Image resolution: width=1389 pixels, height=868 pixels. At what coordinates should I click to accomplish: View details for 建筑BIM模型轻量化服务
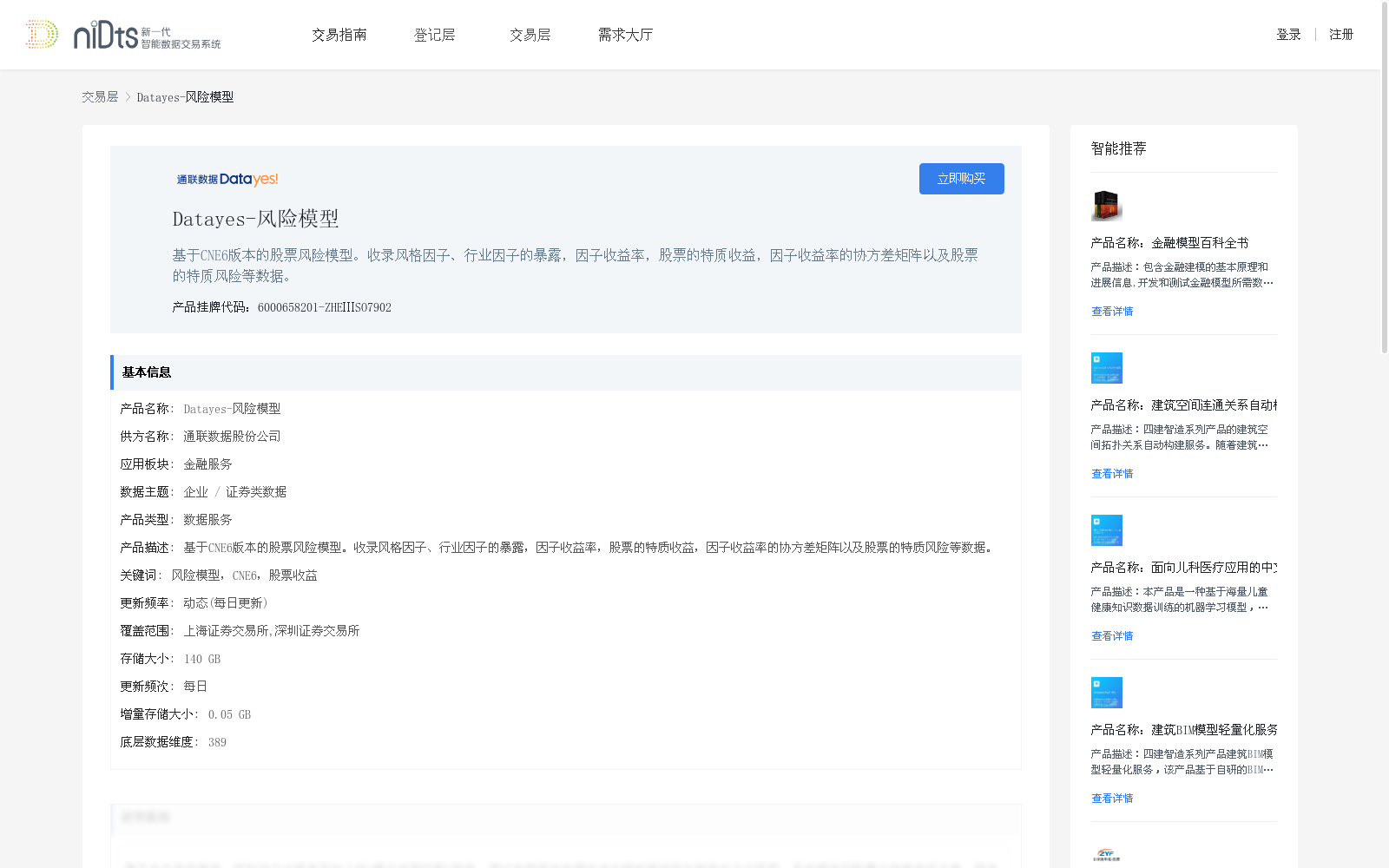pos(1112,799)
